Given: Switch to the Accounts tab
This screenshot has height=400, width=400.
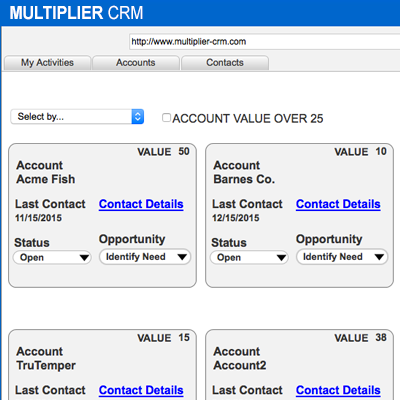Looking at the screenshot, I should tap(136, 63).
